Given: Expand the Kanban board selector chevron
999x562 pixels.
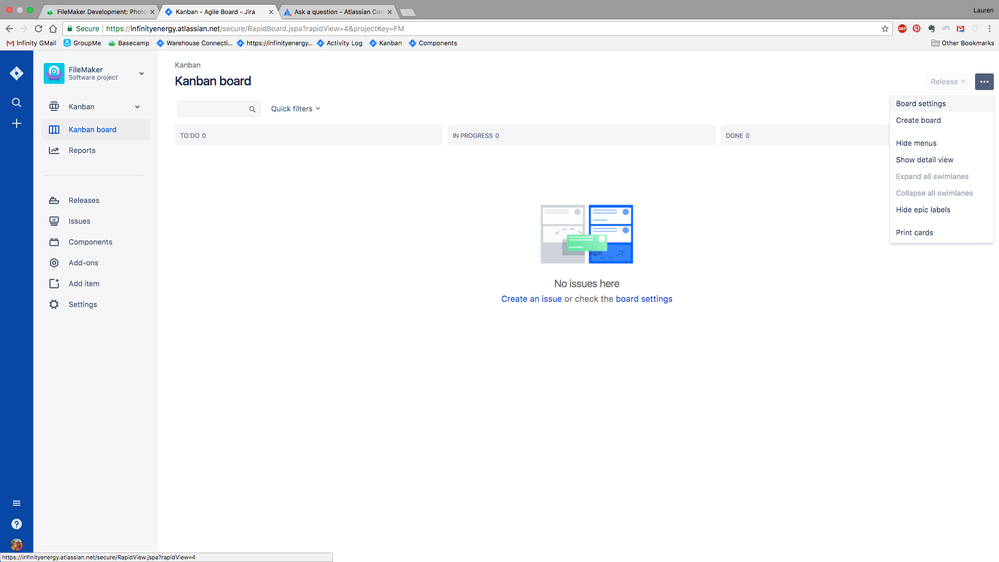Looking at the screenshot, I should [x=138, y=107].
